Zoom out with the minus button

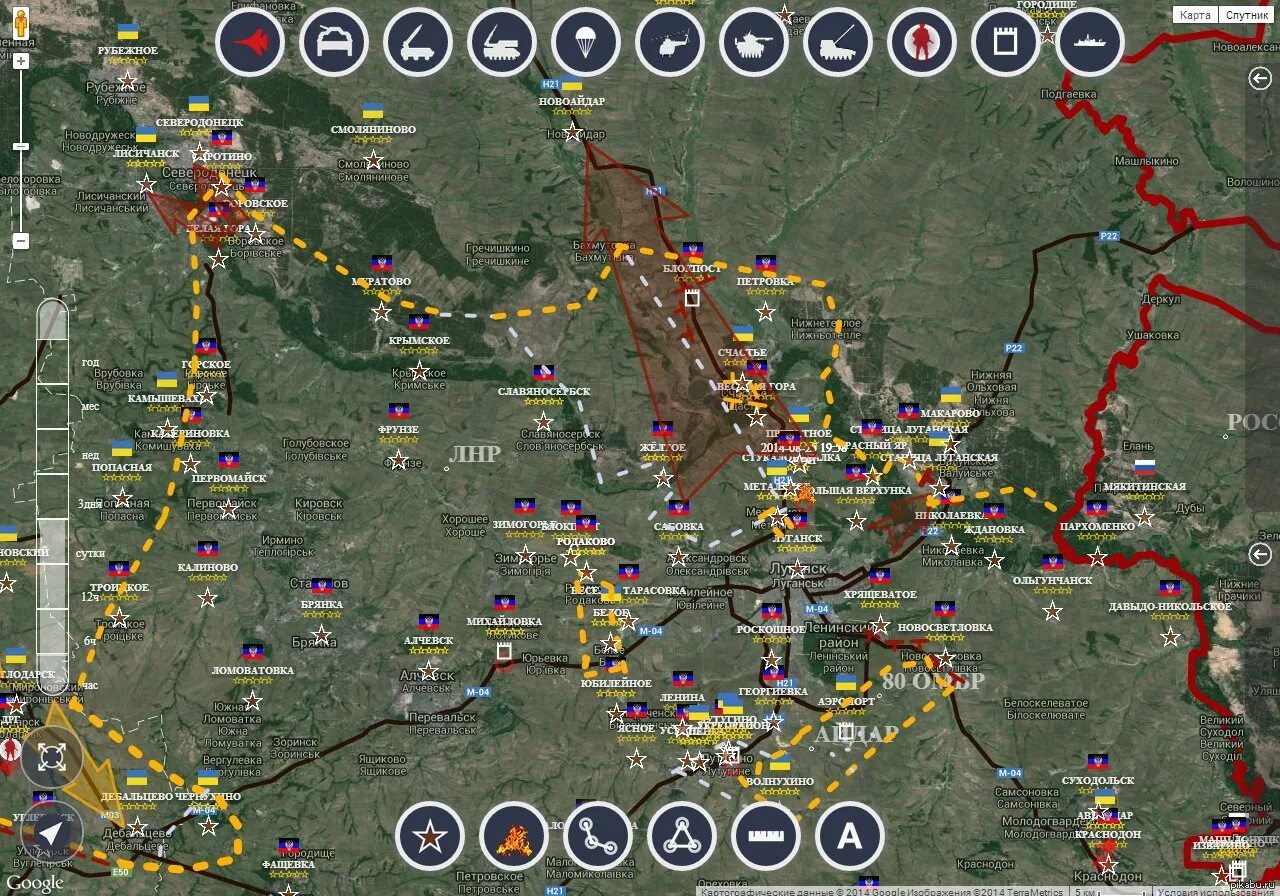tap(20, 241)
